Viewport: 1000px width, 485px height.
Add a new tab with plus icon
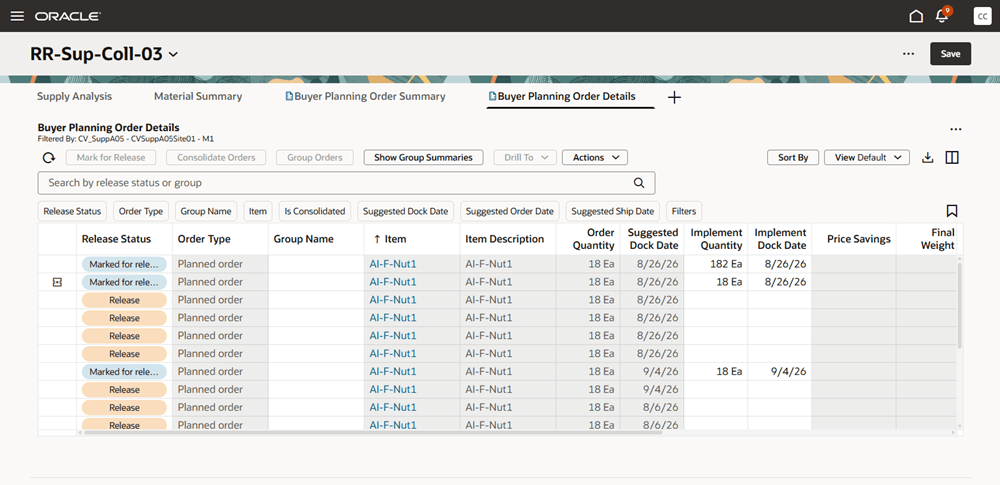674,97
